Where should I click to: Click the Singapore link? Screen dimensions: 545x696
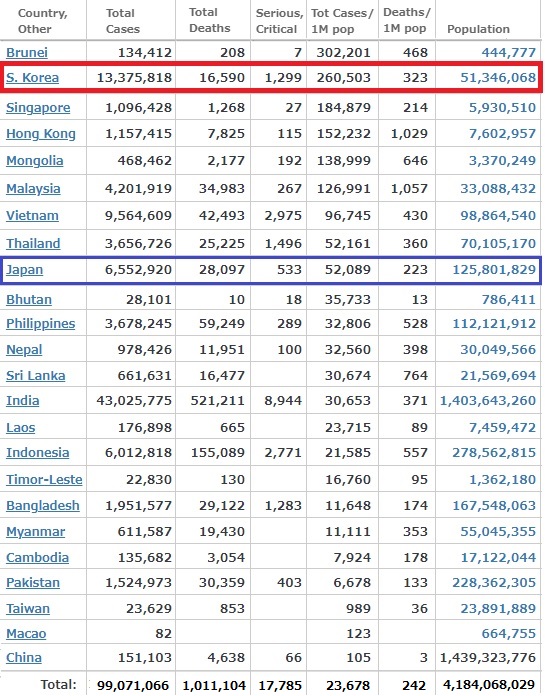(x=38, y=107)
